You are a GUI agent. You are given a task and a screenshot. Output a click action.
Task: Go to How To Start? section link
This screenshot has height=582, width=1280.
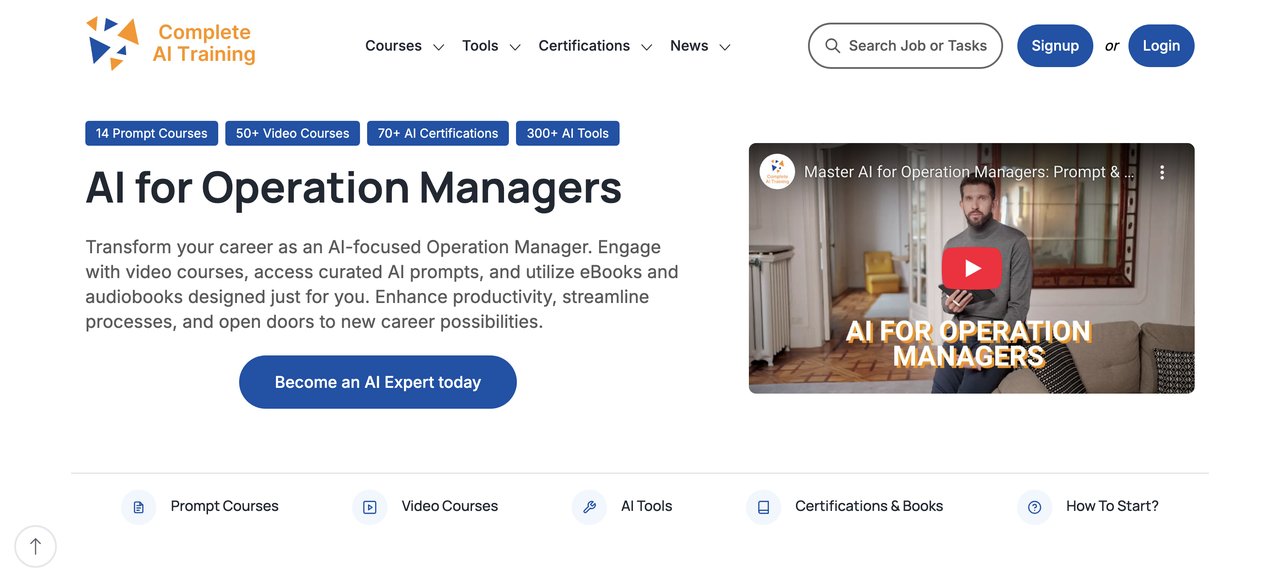(x=1113, y=506)
